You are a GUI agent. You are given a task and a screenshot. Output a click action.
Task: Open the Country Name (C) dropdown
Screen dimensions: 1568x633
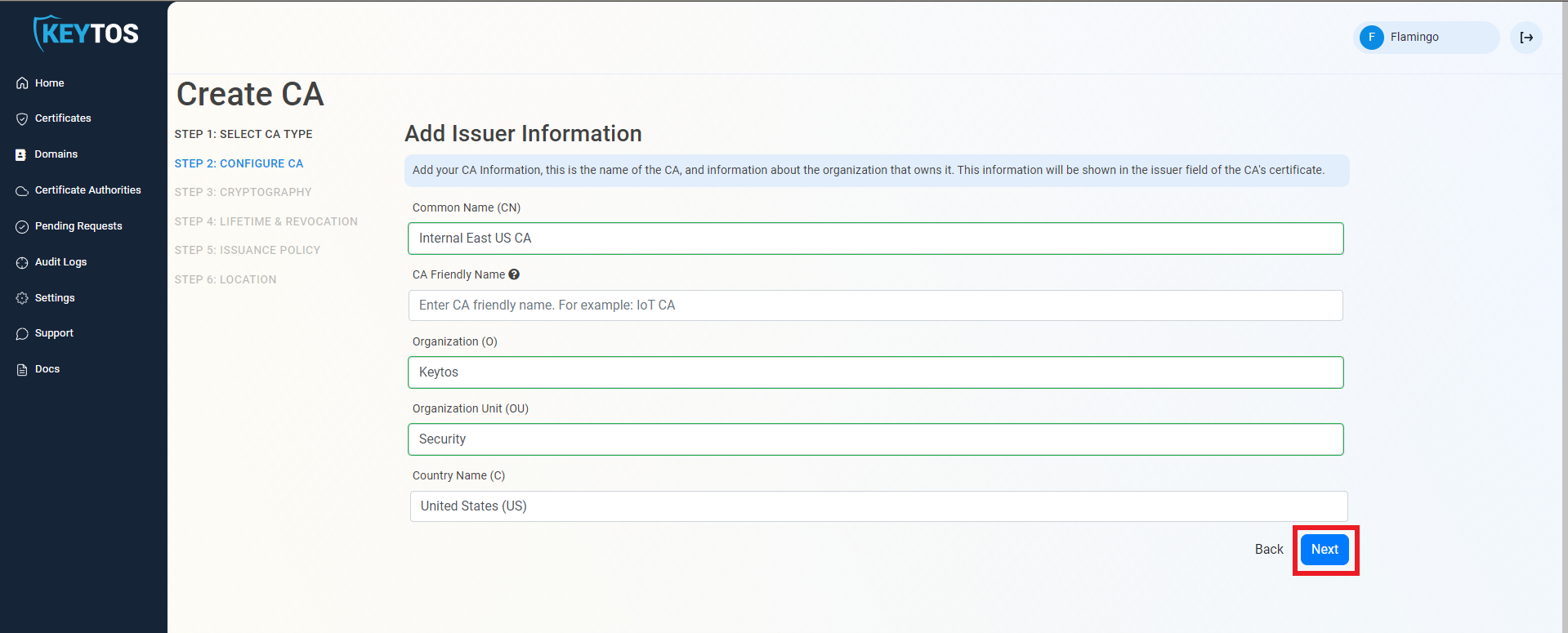click(878, 506)
